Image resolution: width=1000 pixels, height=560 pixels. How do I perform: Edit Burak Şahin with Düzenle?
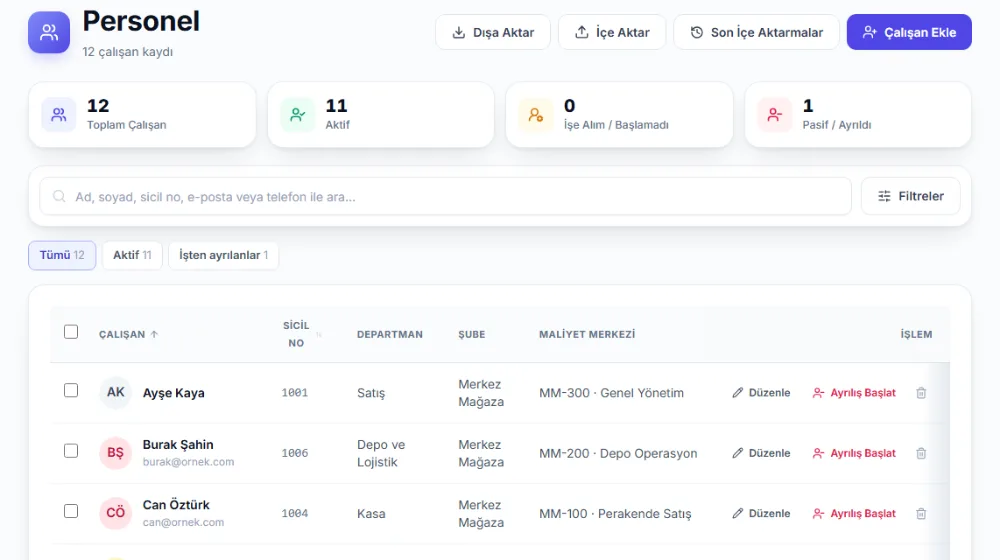761,453
